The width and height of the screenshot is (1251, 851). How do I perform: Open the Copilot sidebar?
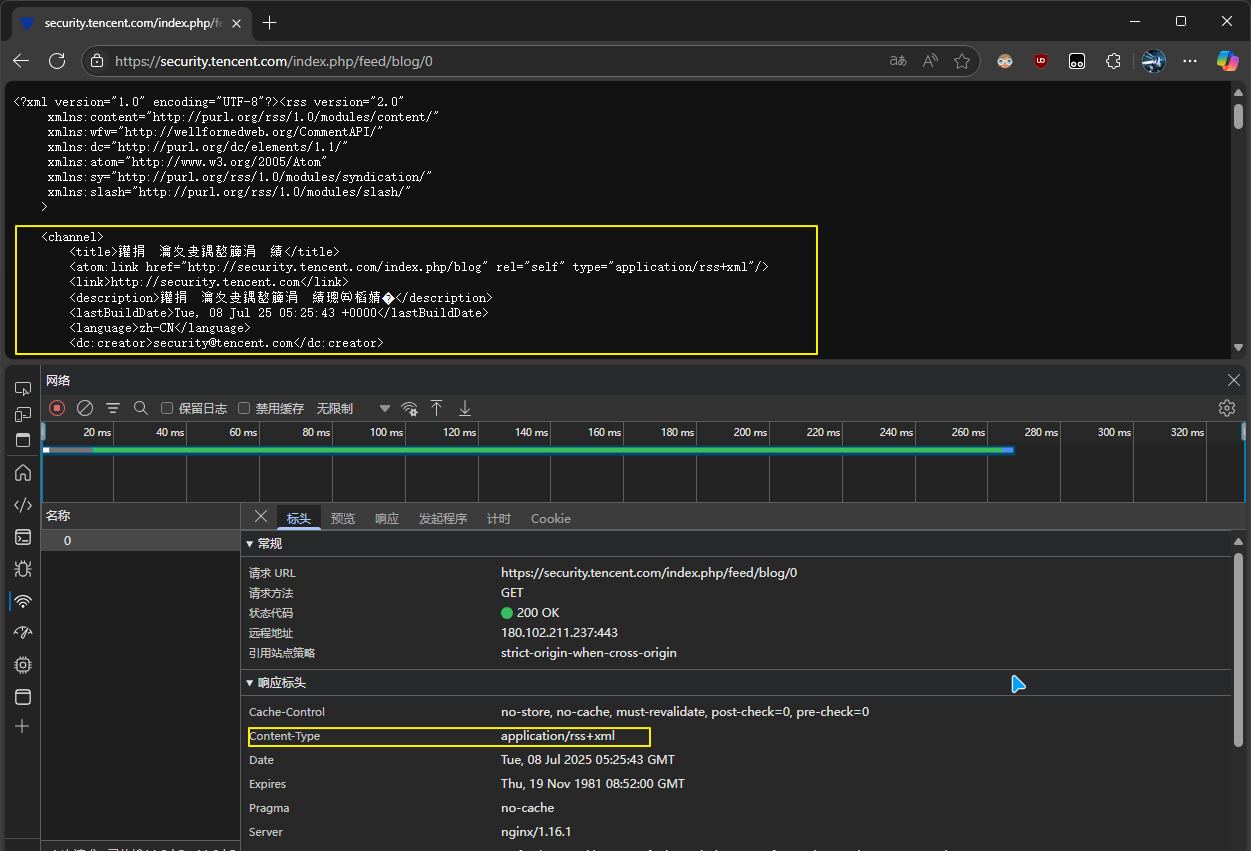(x=1227, y=61)
